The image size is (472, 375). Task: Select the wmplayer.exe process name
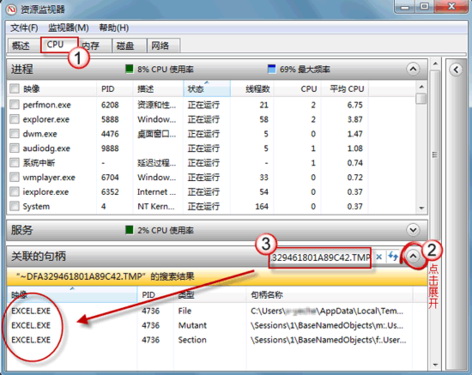(49, 177)
